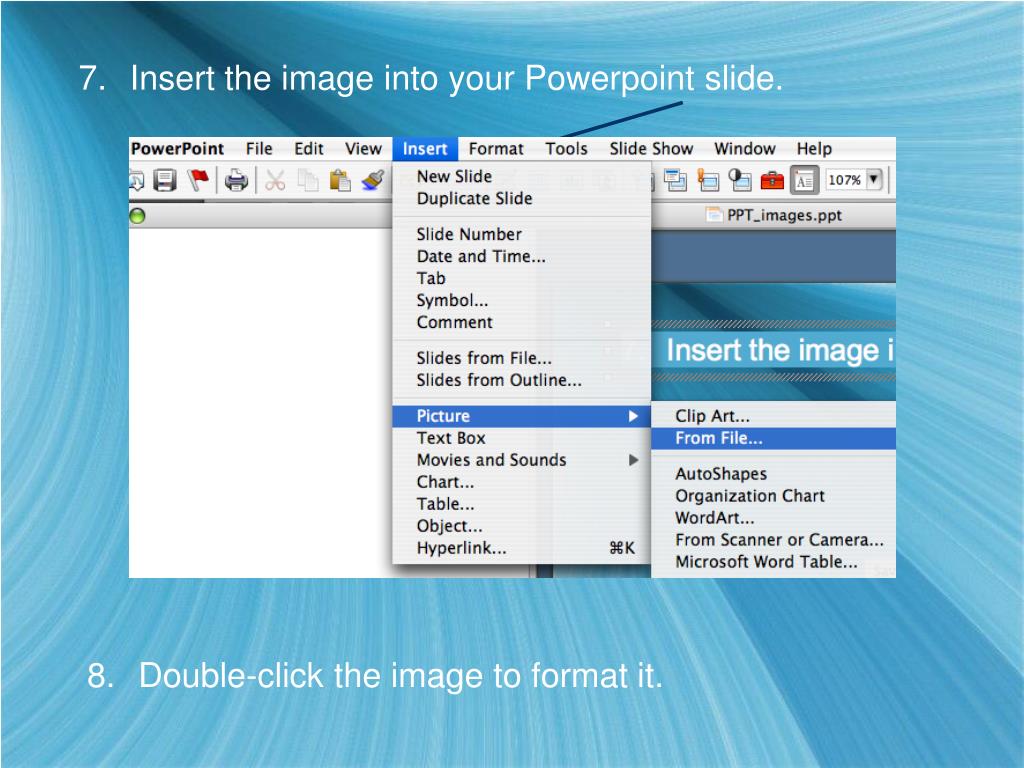Open the Tools menu
This screenshot has width=1024, height=768.
pos(566,149)
